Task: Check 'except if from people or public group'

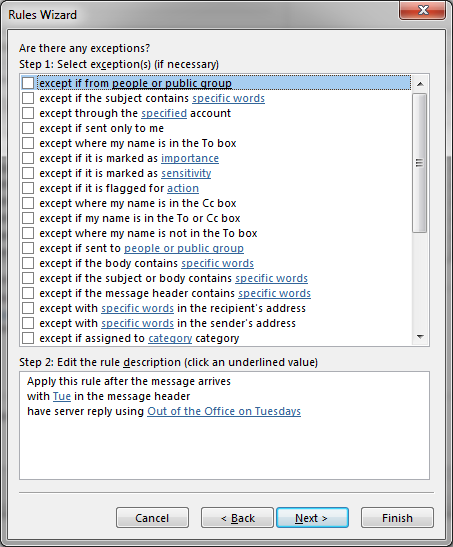Action: coord(28,83)
